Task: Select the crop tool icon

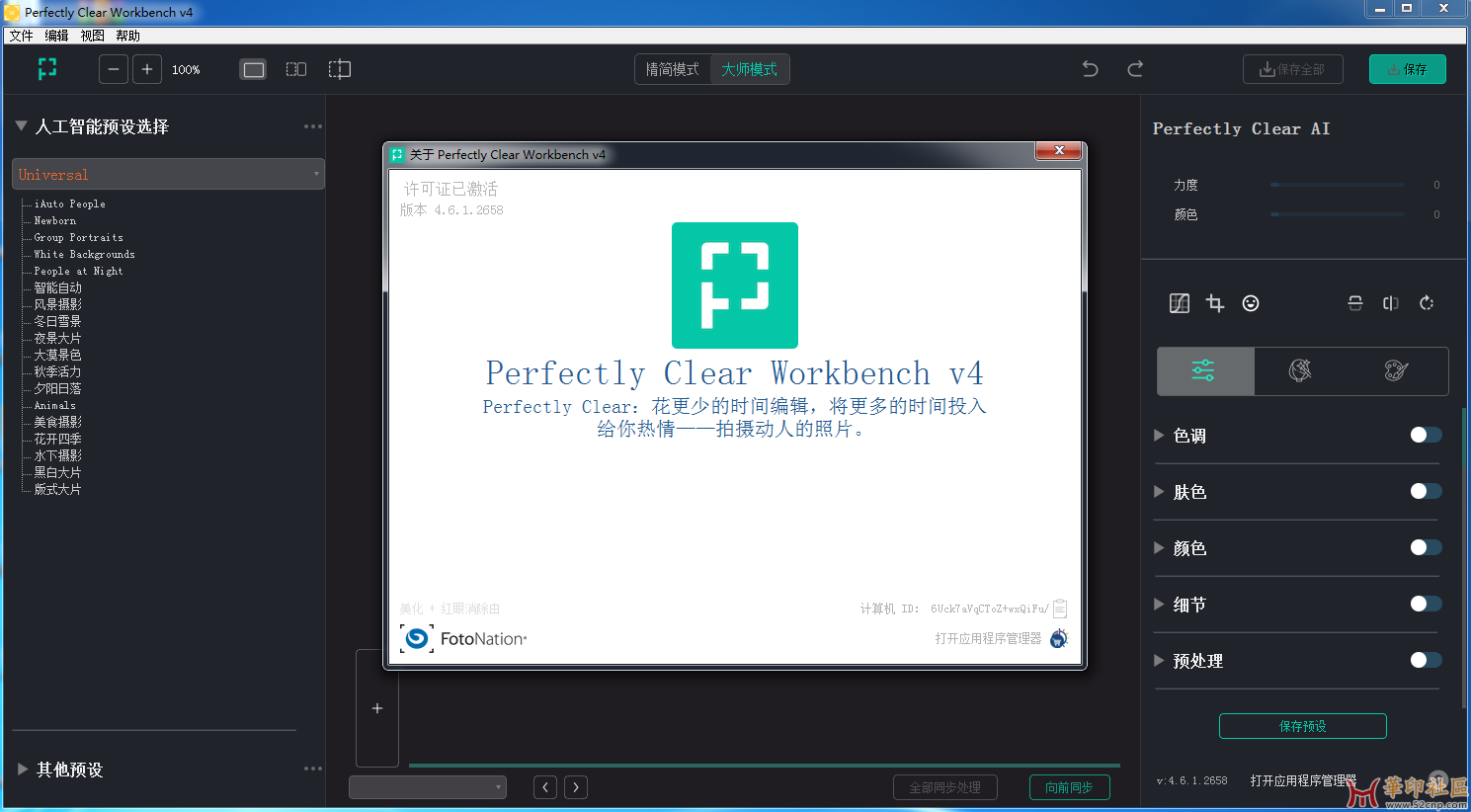Action: coord(1215,303)
